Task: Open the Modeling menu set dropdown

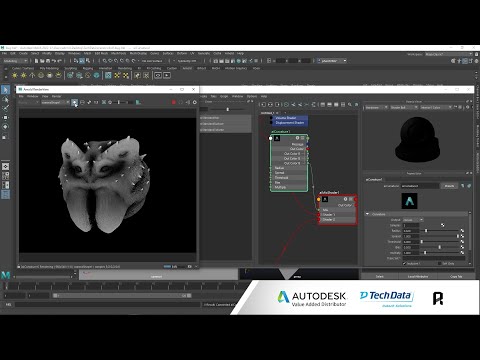Action: tap(15, 61)
